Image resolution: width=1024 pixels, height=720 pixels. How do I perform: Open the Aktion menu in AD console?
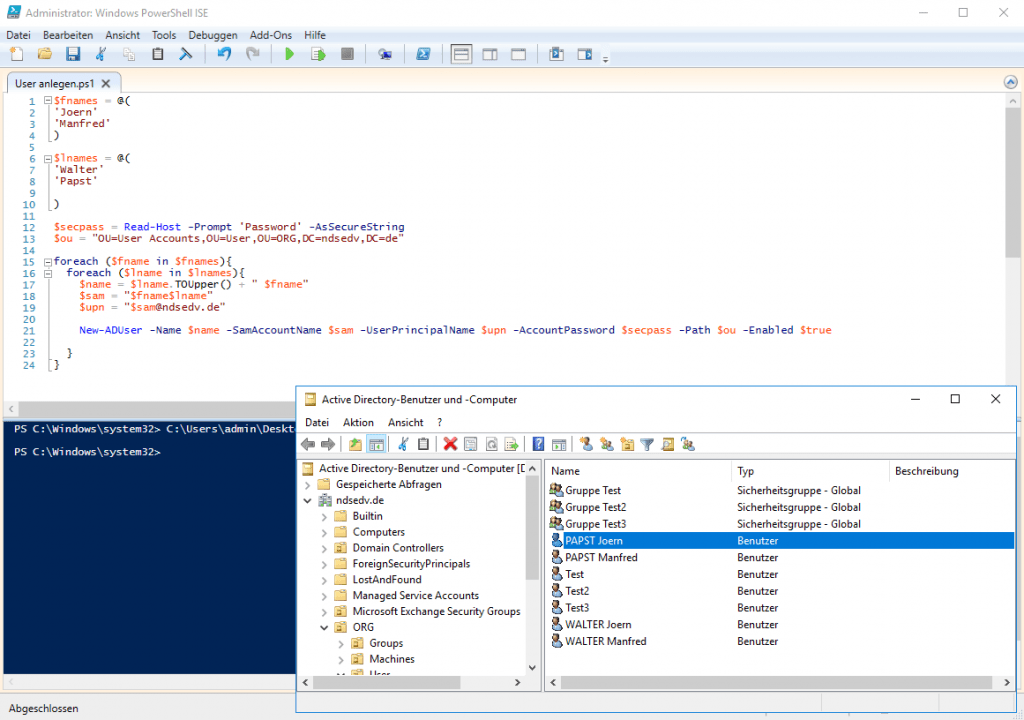click(x=358, y=421)
